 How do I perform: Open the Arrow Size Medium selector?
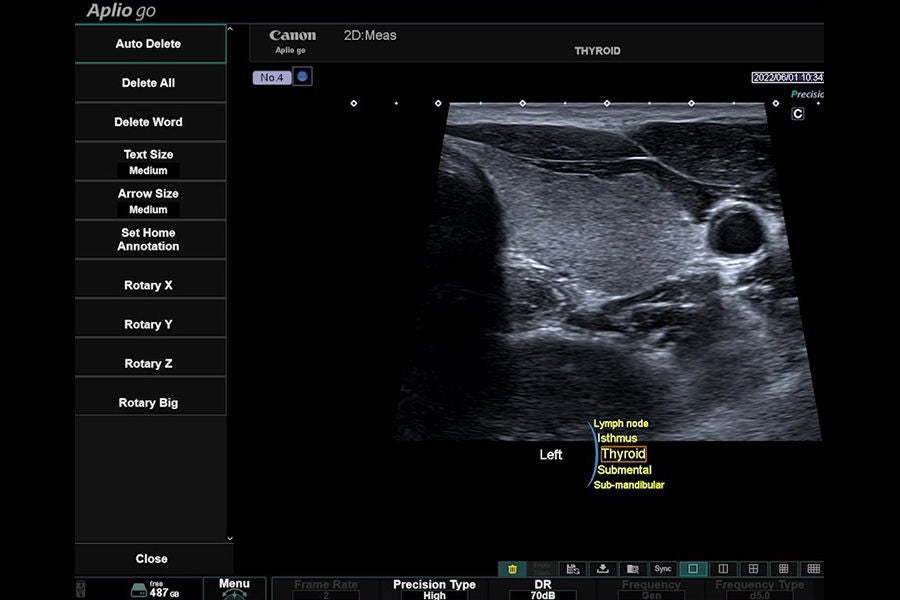[150, 200]
